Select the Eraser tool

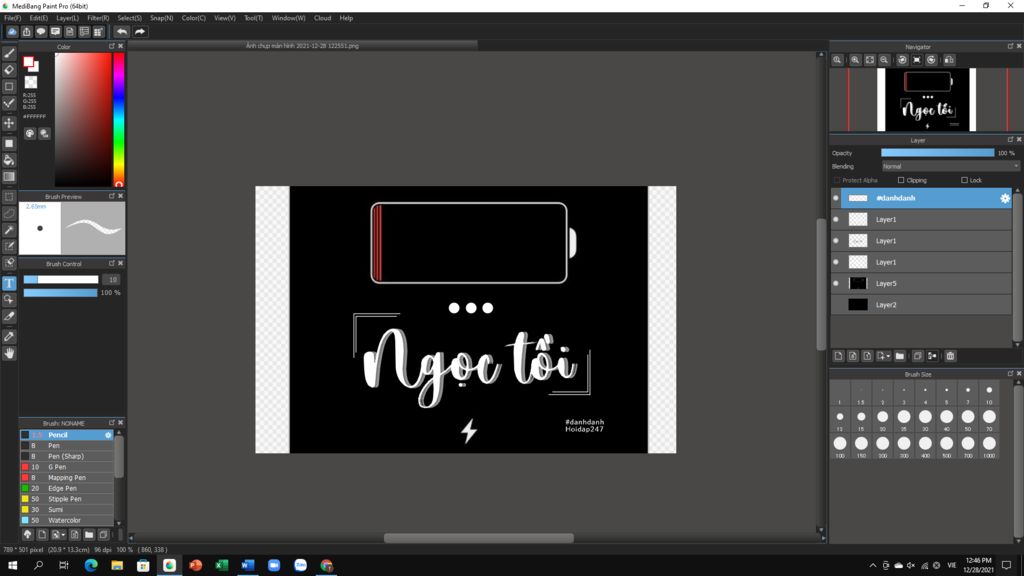pyautogui.click(x=9, y=69)
